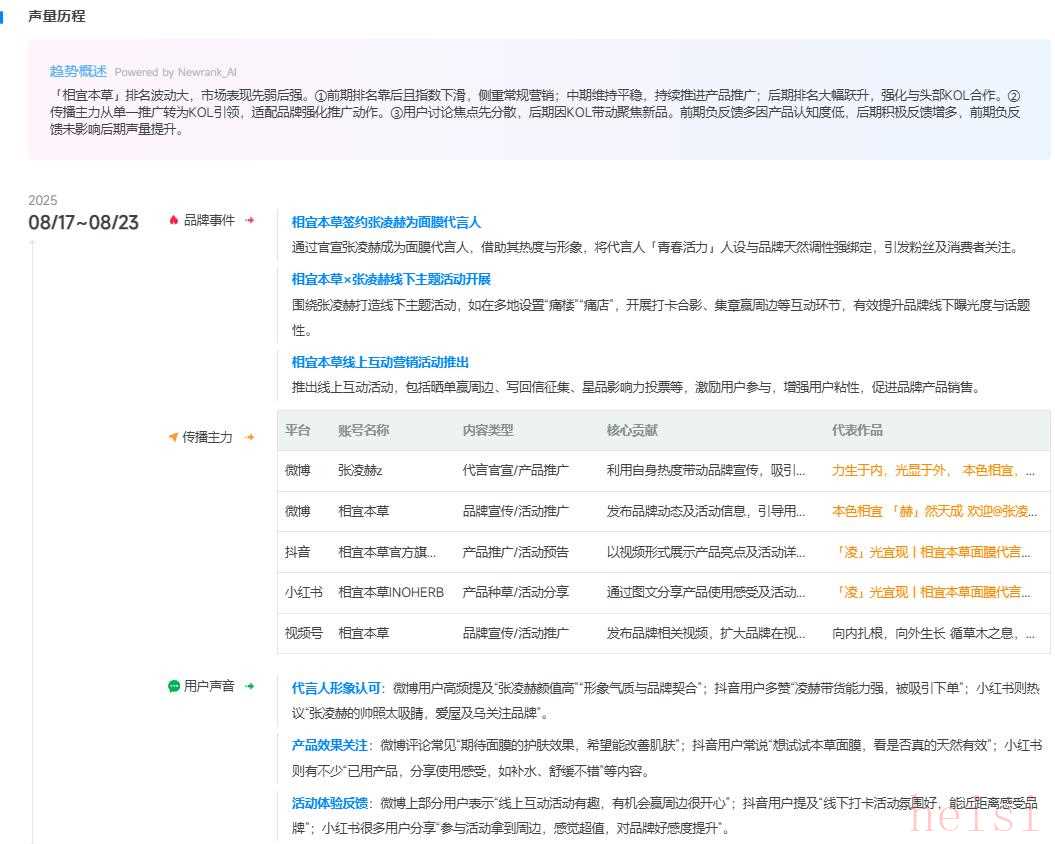Image resolution: width=1055 pixels, height=844 pixels.
Task: Click the 声量历程 section title
Action: 57,16
